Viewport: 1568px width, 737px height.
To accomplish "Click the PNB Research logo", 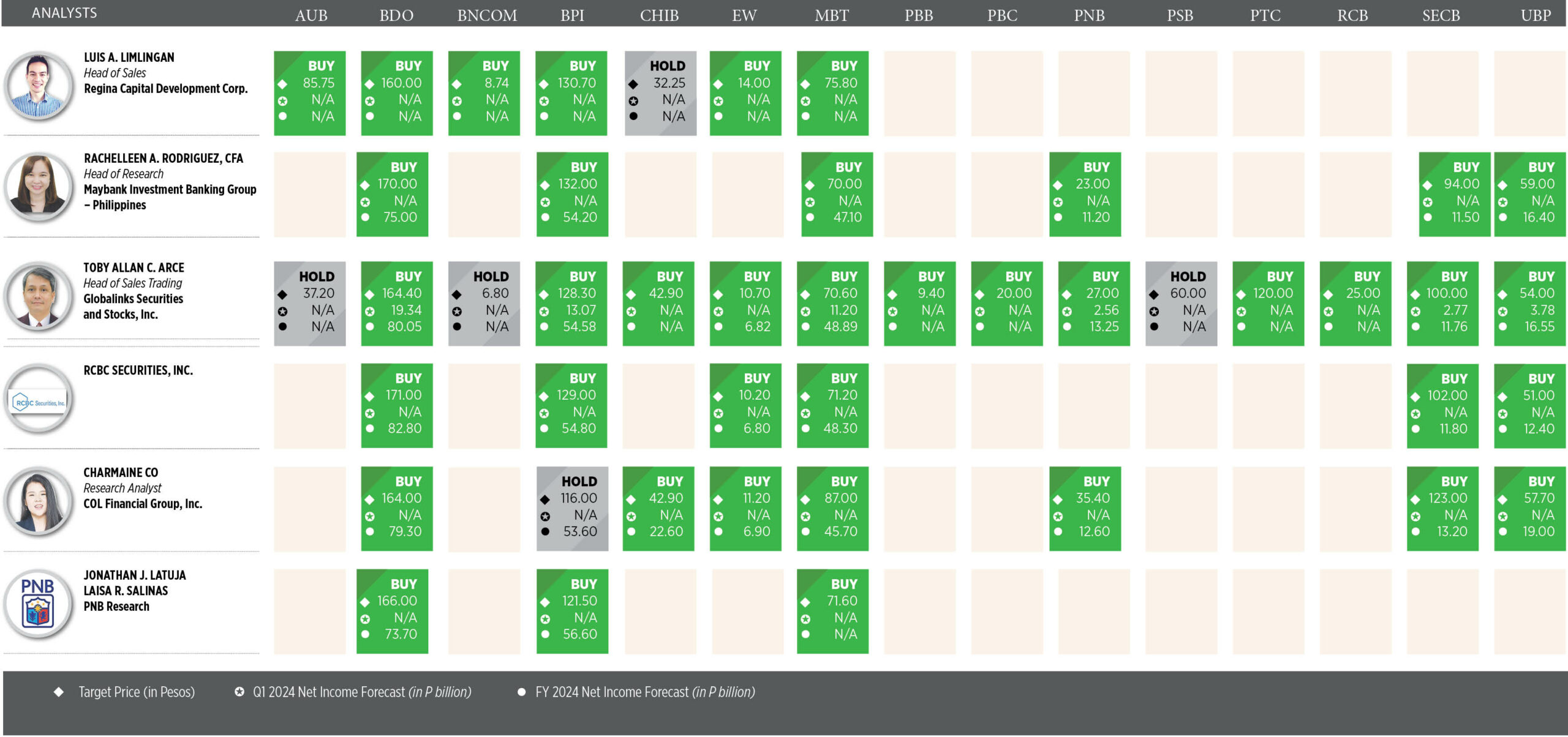I will click(39, 604).
